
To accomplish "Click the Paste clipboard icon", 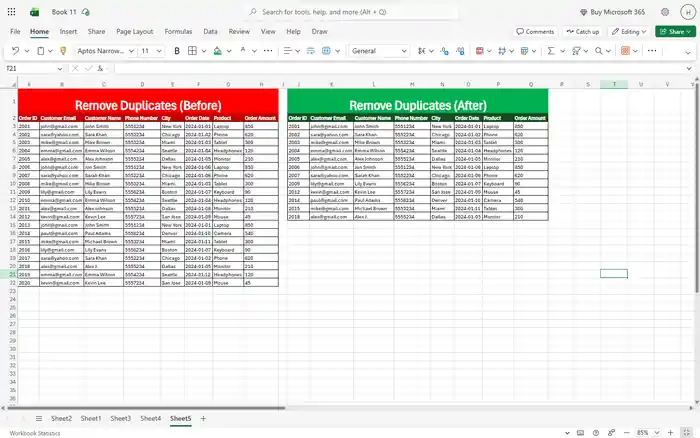I will (41, 51).
